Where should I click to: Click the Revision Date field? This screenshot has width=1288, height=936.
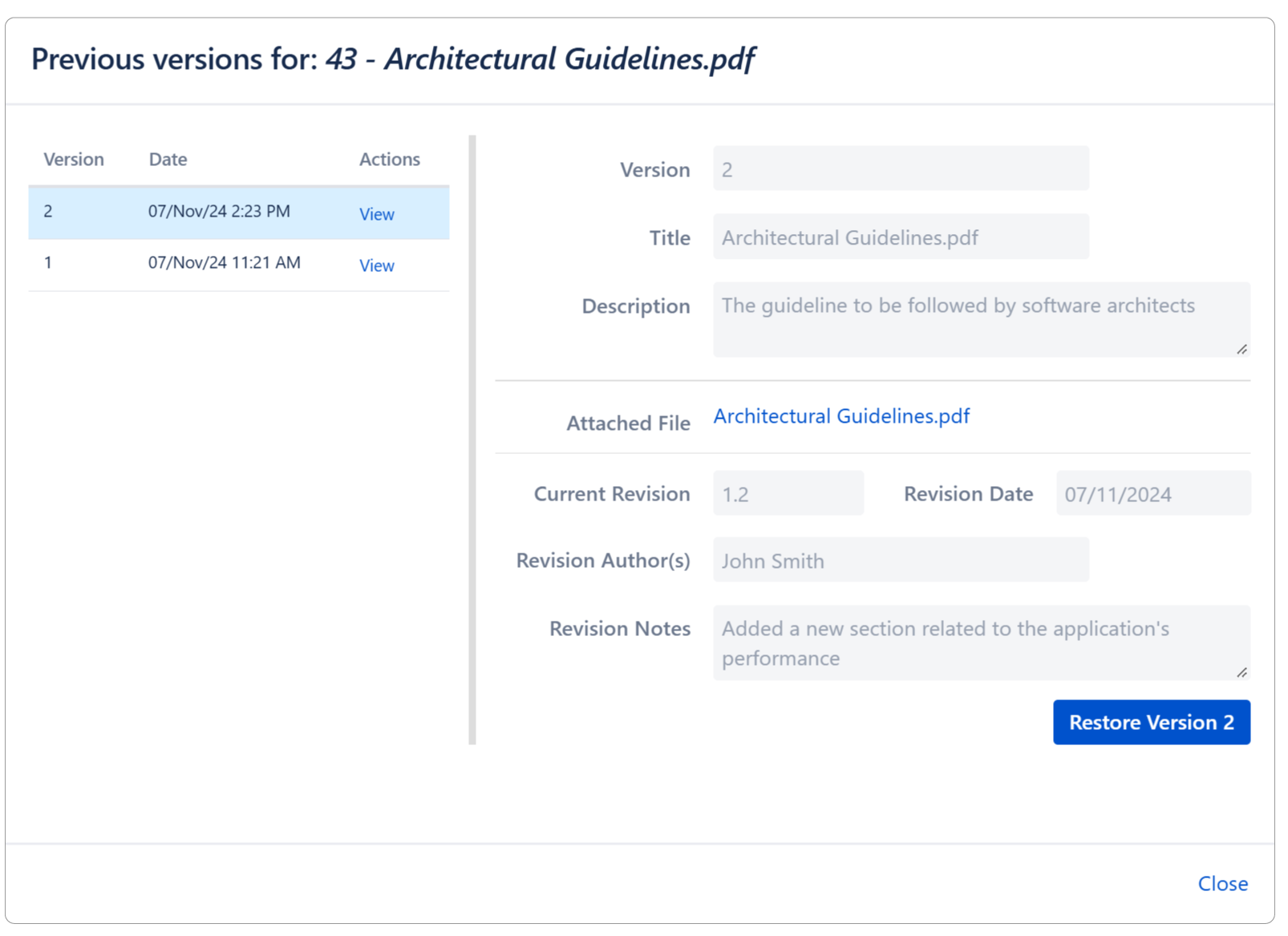pyautogui.click(x=1152, y=494)
